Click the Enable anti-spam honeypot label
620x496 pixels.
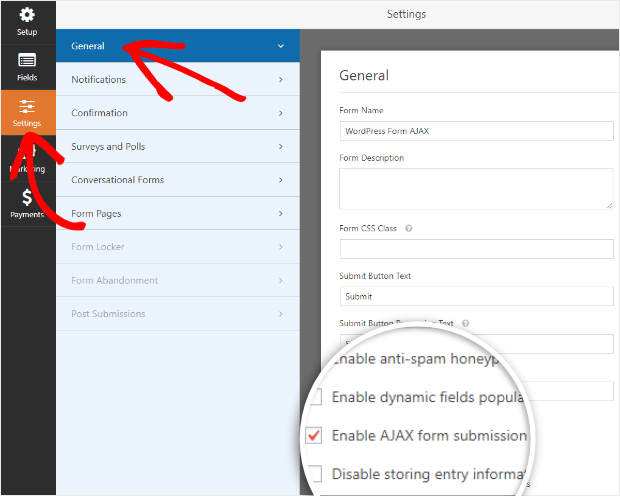[x=415, y=359]
